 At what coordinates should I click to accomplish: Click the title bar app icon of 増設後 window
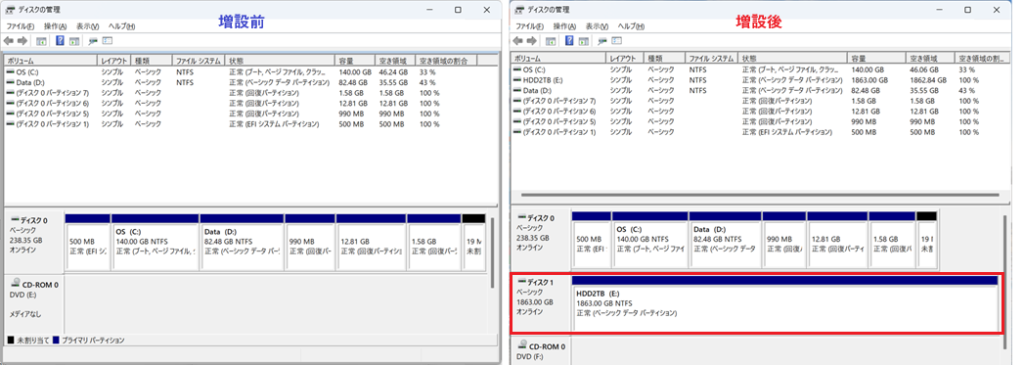pos(520,10)
